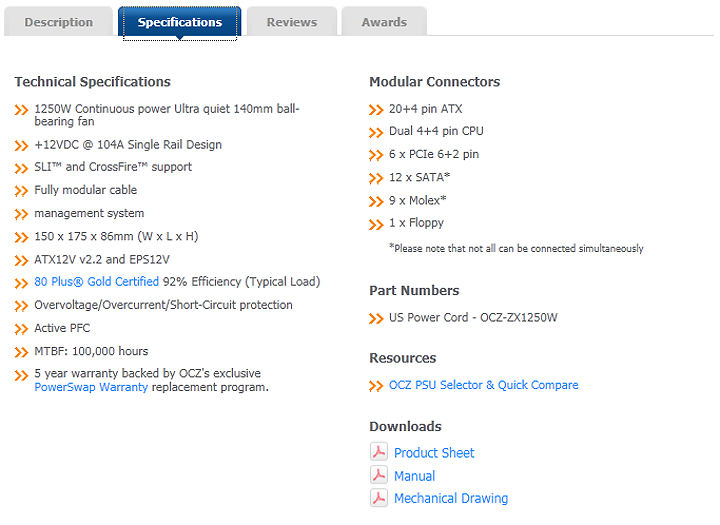Click the orange arrows before OCZ PSU Selector
This screenshot has height=525, width=720.
376,386
